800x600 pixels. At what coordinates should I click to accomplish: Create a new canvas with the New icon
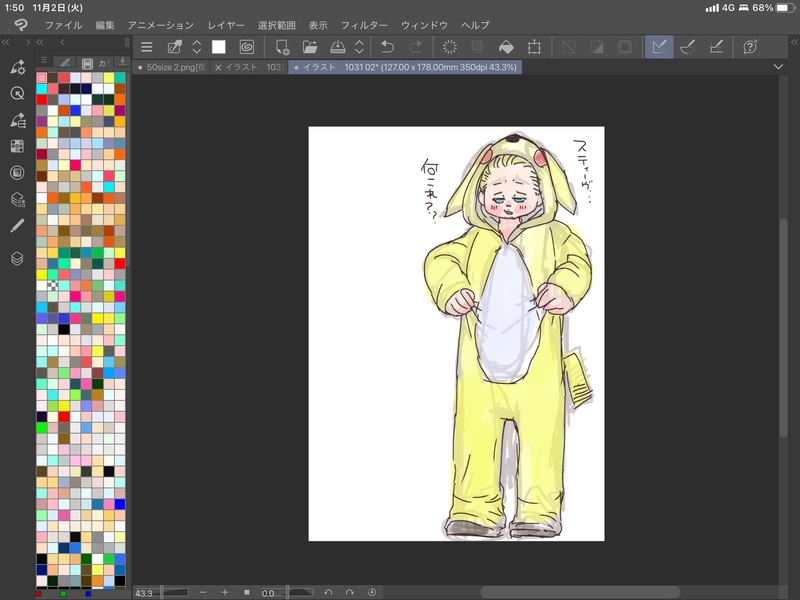click(x=282, y=47)
